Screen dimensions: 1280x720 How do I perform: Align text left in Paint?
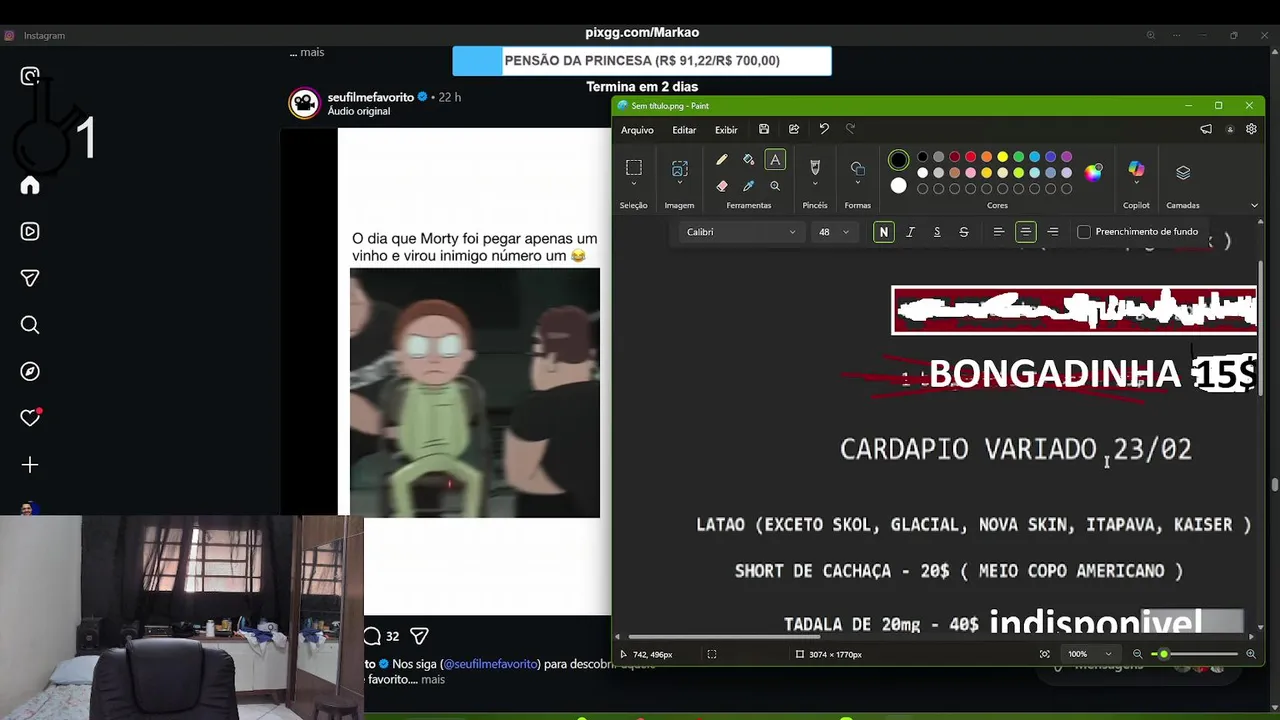click(998, 232)
